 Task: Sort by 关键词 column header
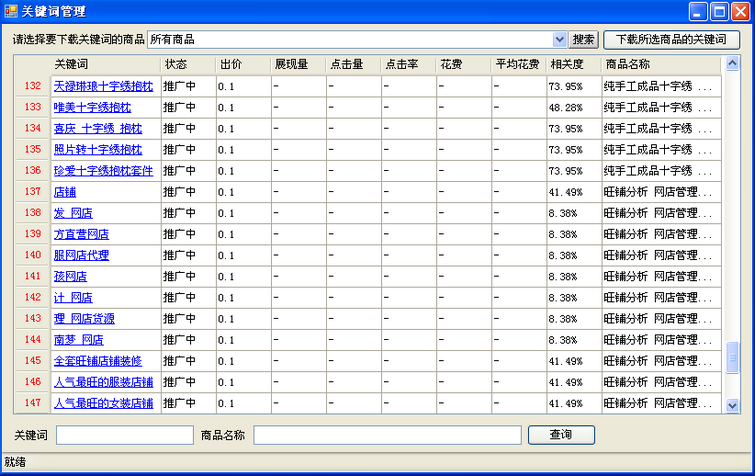tap(106, 64)
